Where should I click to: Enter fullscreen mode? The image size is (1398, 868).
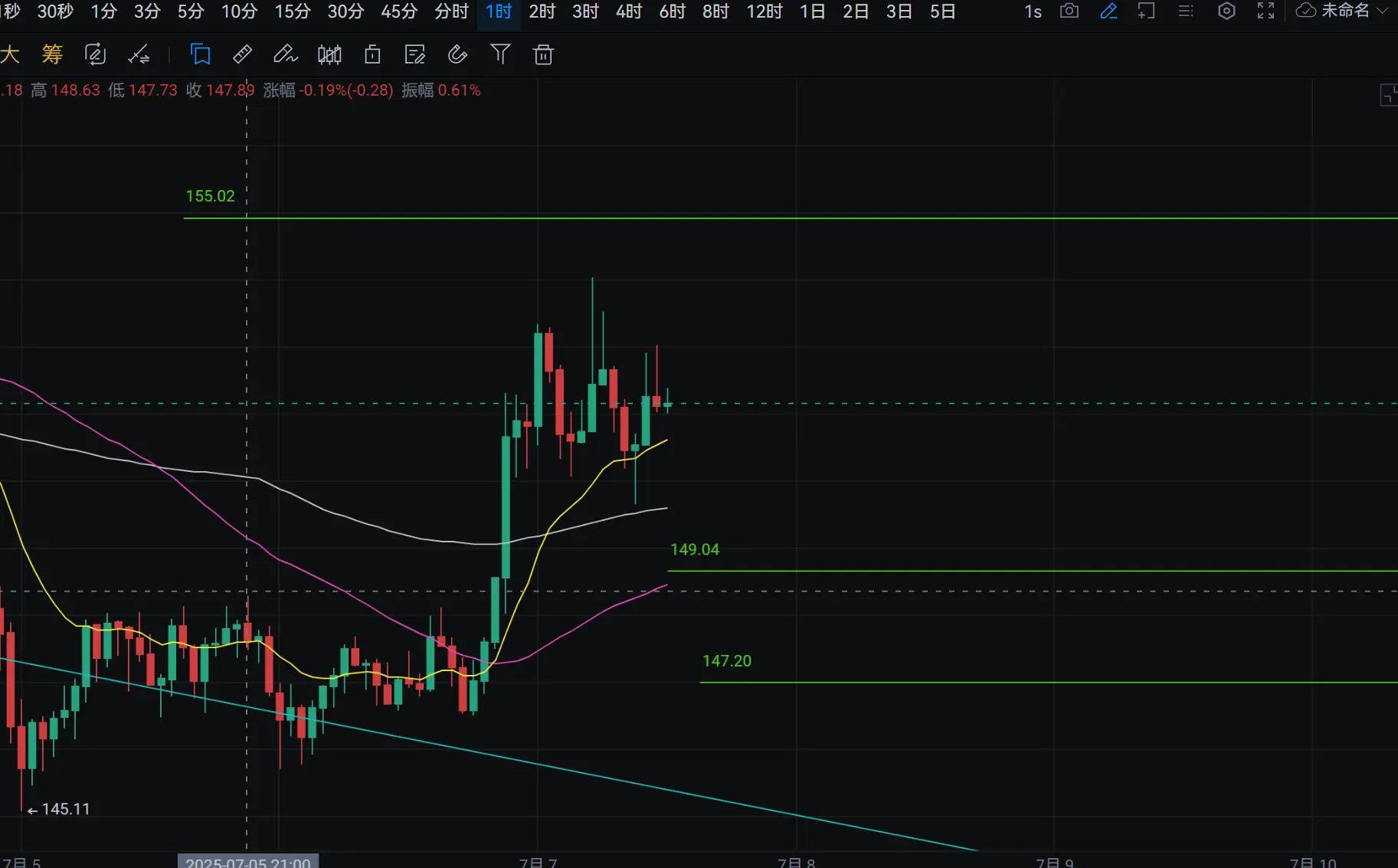[1266, 11]
